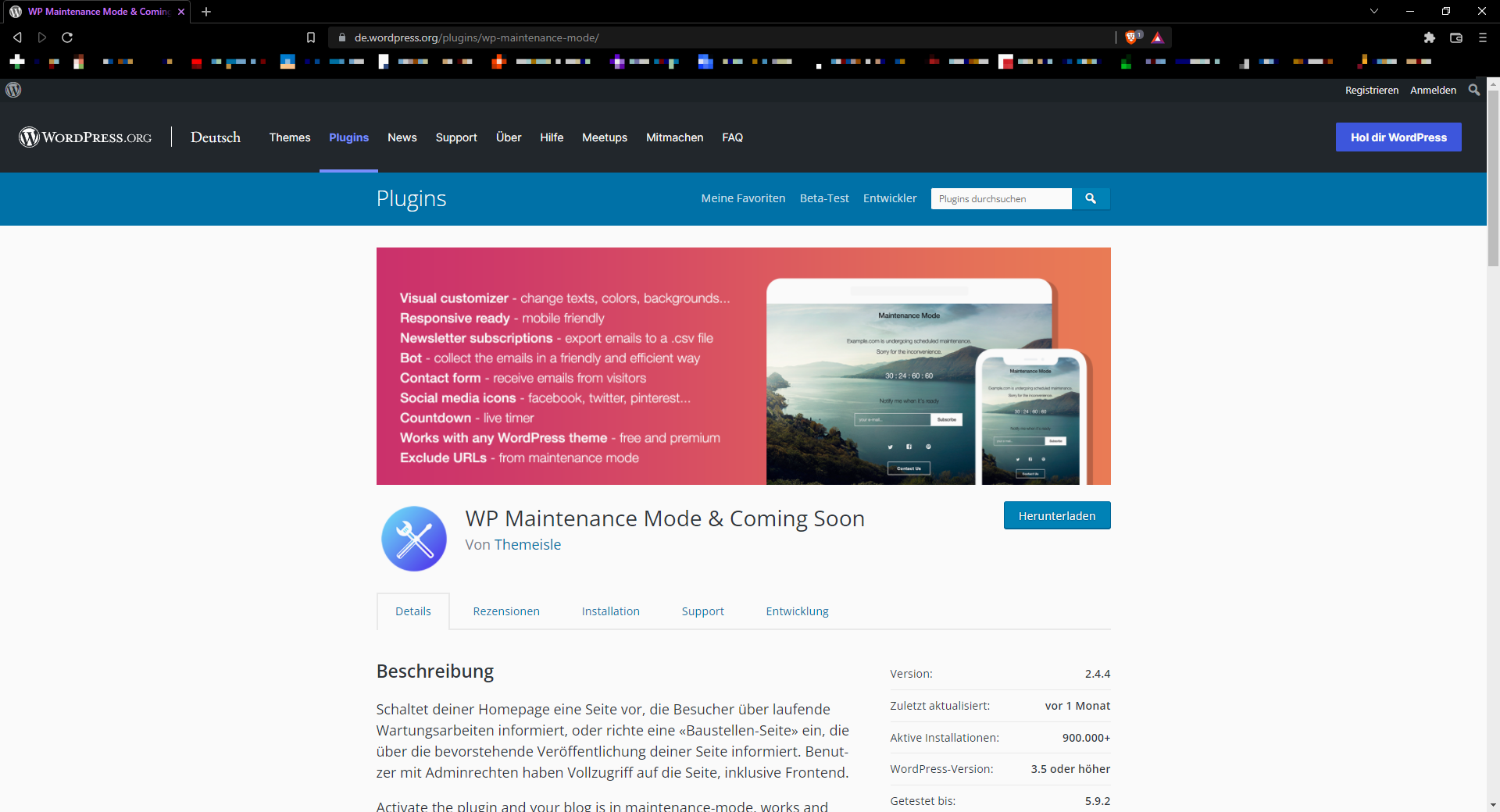The image size is (1500, 812).
Task: Focus the 'Plugins durchsuchen' search field
Action: tap(1001, 198)
